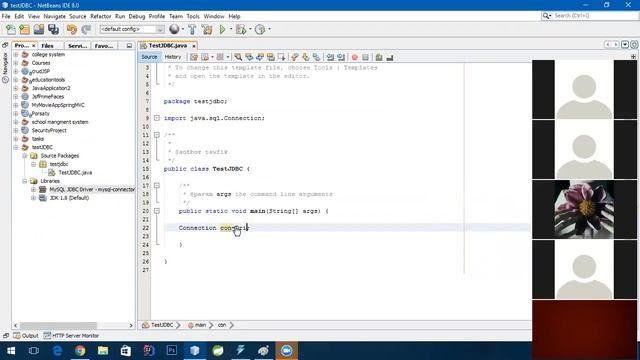Viewport: 640px width, 360px height.
Task: Select TestJDBC.java in the project tree
Action: [x=75, y=173]
